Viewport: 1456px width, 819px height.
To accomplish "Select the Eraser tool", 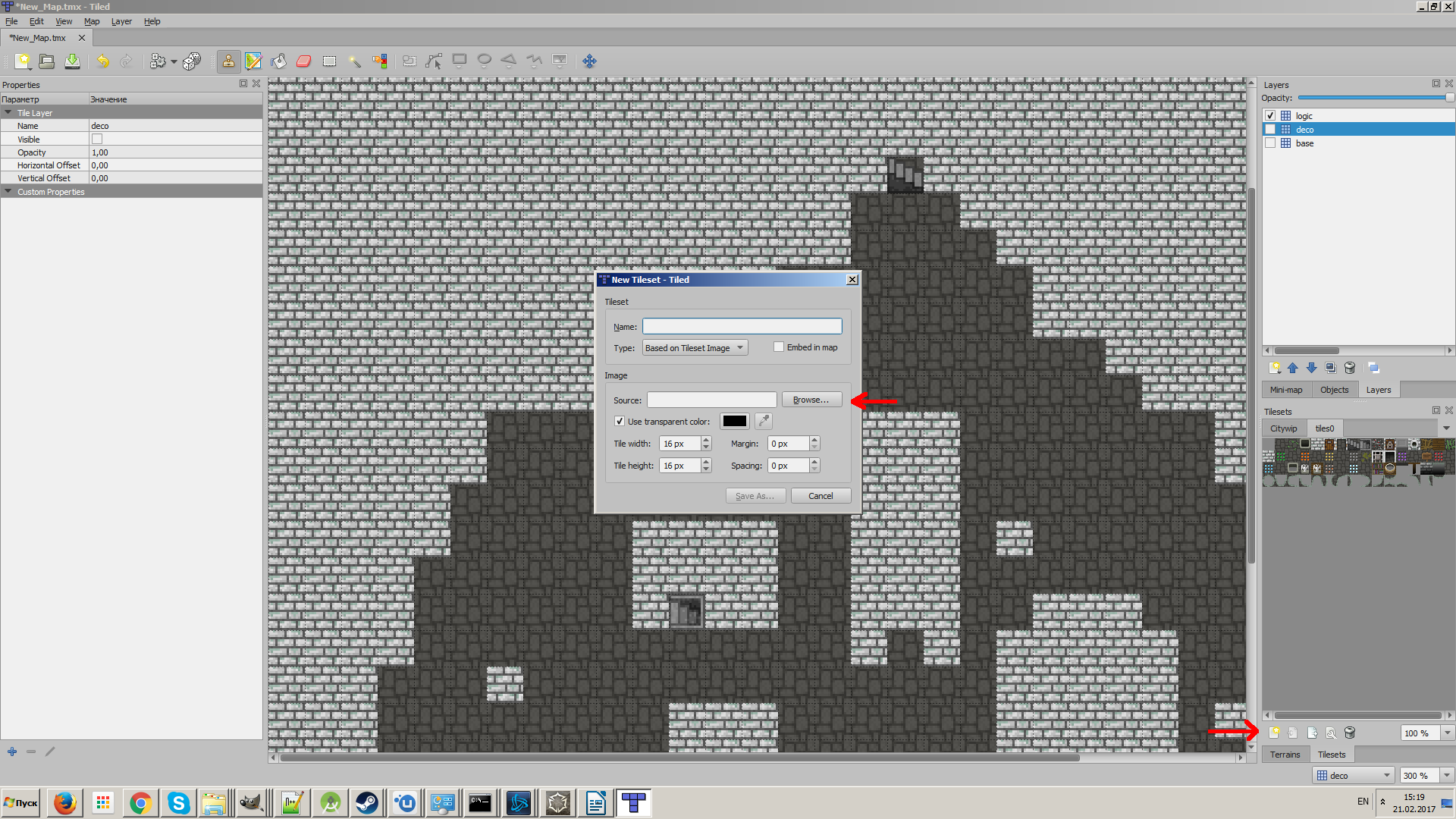I will (x=304, y=61).
